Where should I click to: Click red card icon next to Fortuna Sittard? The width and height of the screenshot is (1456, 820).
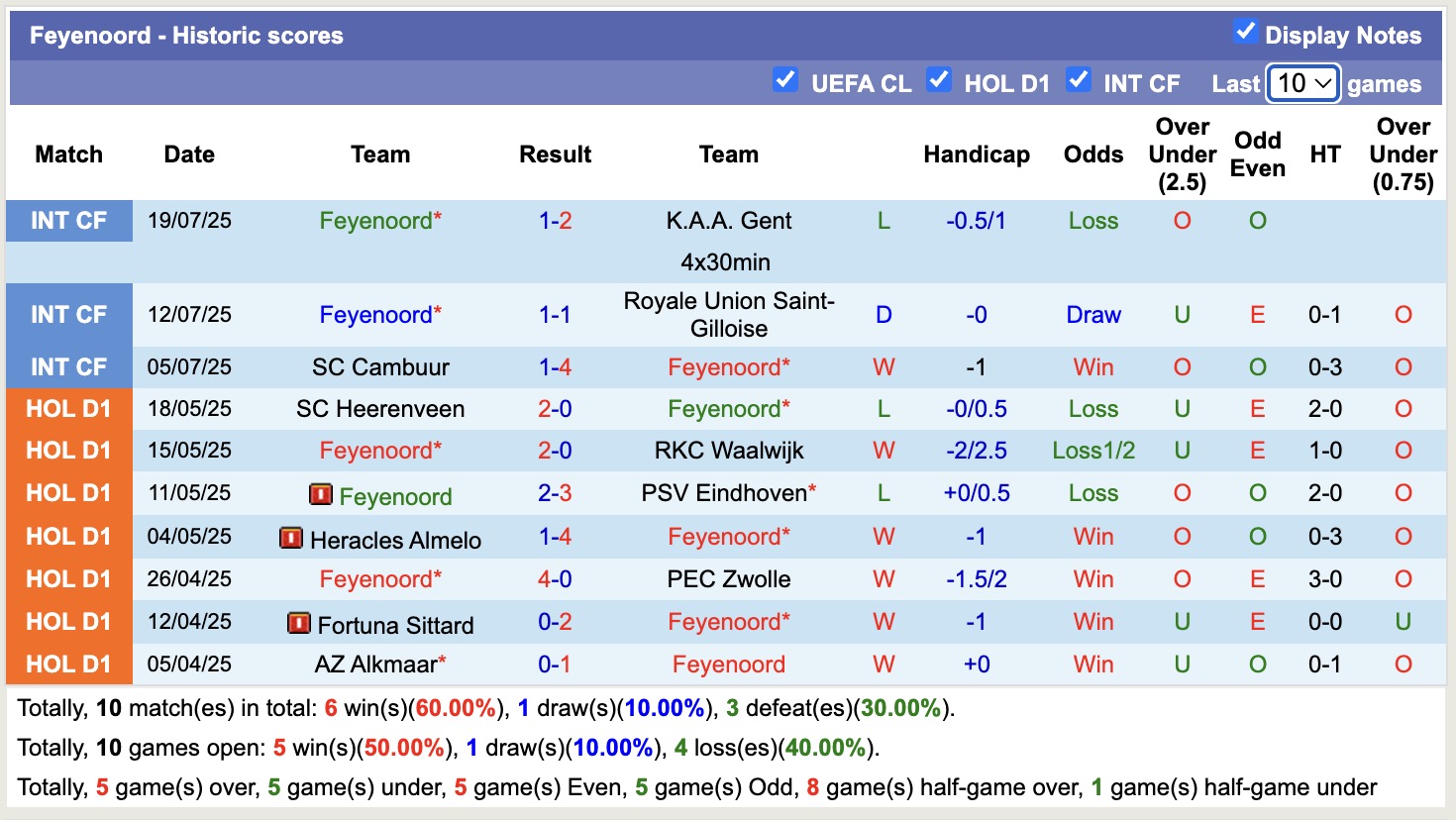pyautogui.click(x=298, y=624)
